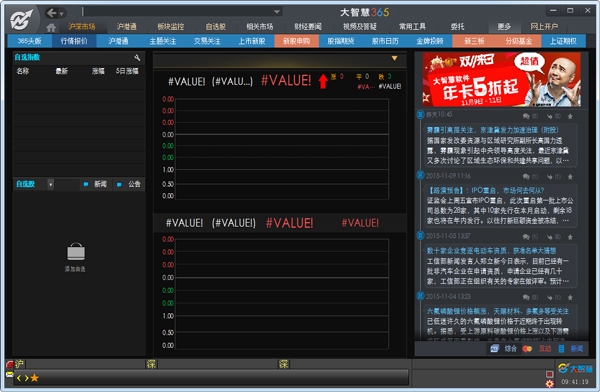Open the 常用工具 menu

point(412,26)
